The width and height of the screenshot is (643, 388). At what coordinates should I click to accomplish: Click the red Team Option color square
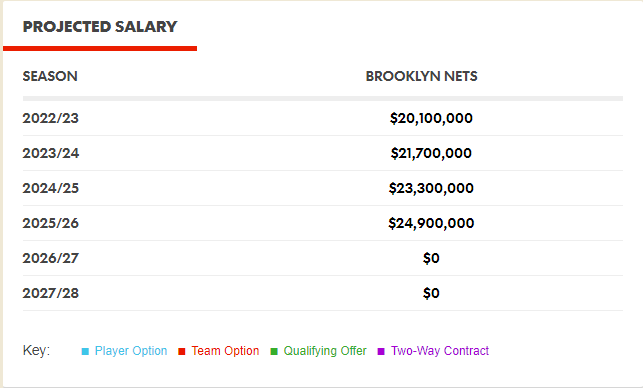click(x=182, y=351)
